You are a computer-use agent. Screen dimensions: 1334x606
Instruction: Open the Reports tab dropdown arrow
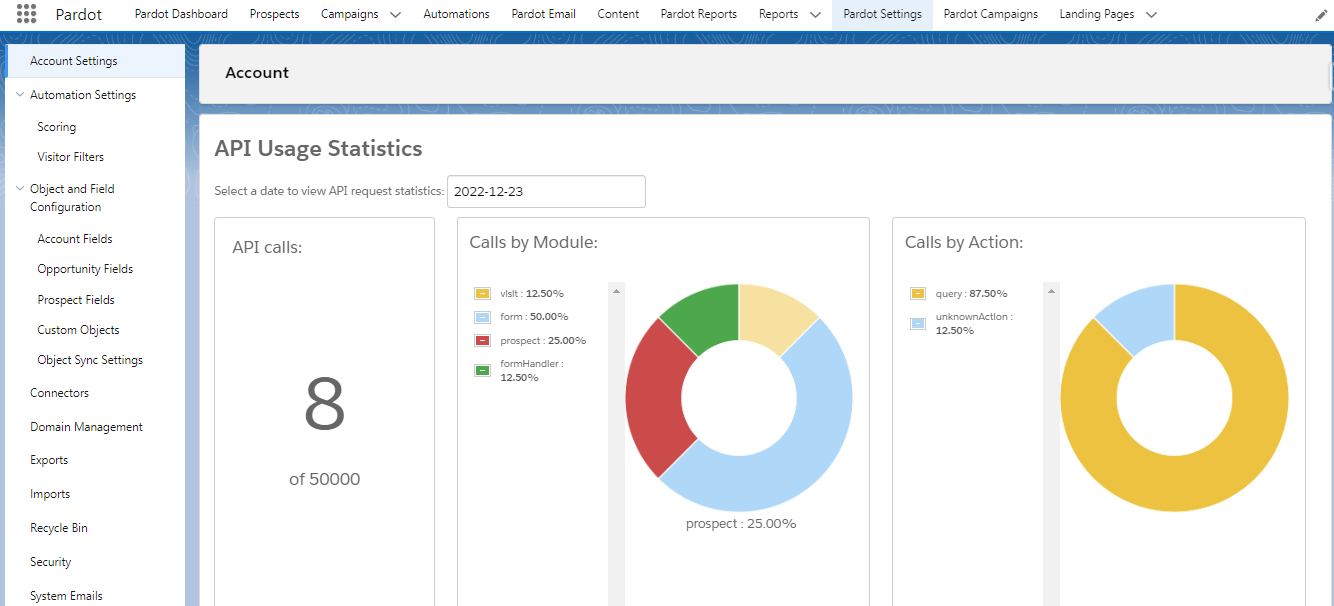[x=815, y=15]
